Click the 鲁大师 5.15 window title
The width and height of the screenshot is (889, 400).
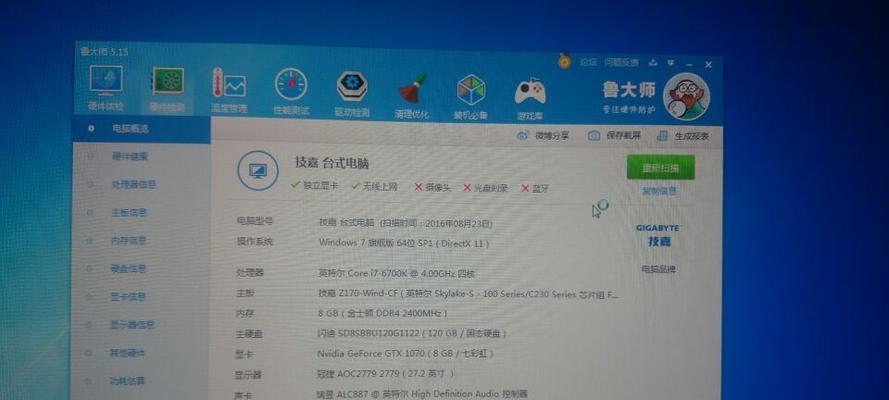click(104, 52)
